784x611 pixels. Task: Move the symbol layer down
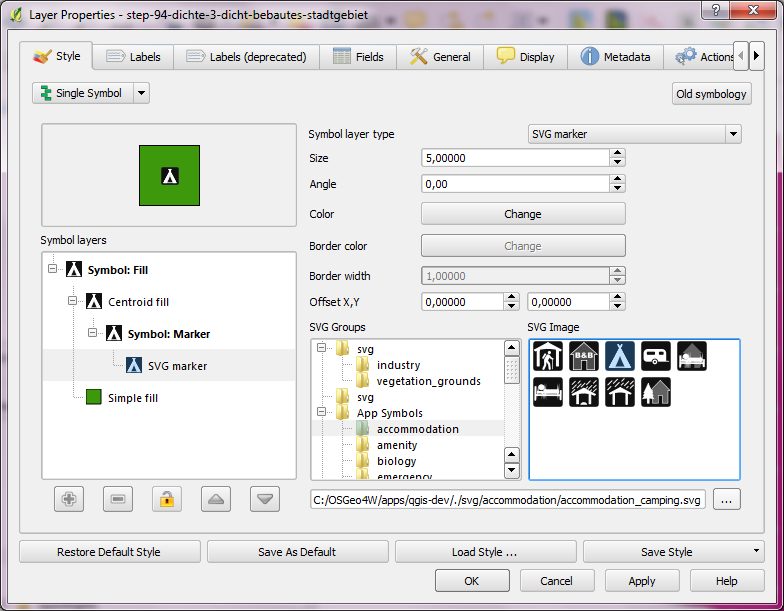[264, 498]
